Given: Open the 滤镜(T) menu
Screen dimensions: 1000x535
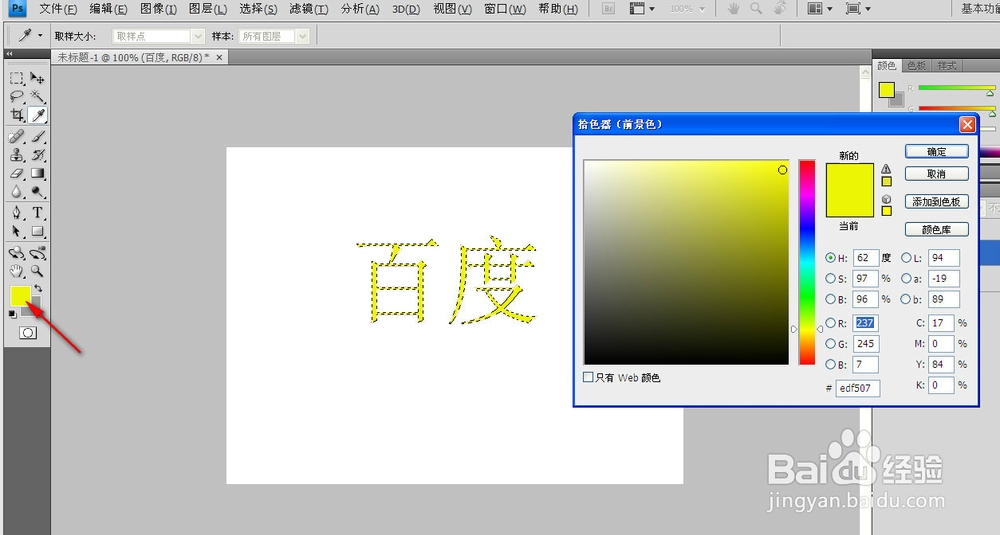Looking at the screenshot, I should coord(309,9).
